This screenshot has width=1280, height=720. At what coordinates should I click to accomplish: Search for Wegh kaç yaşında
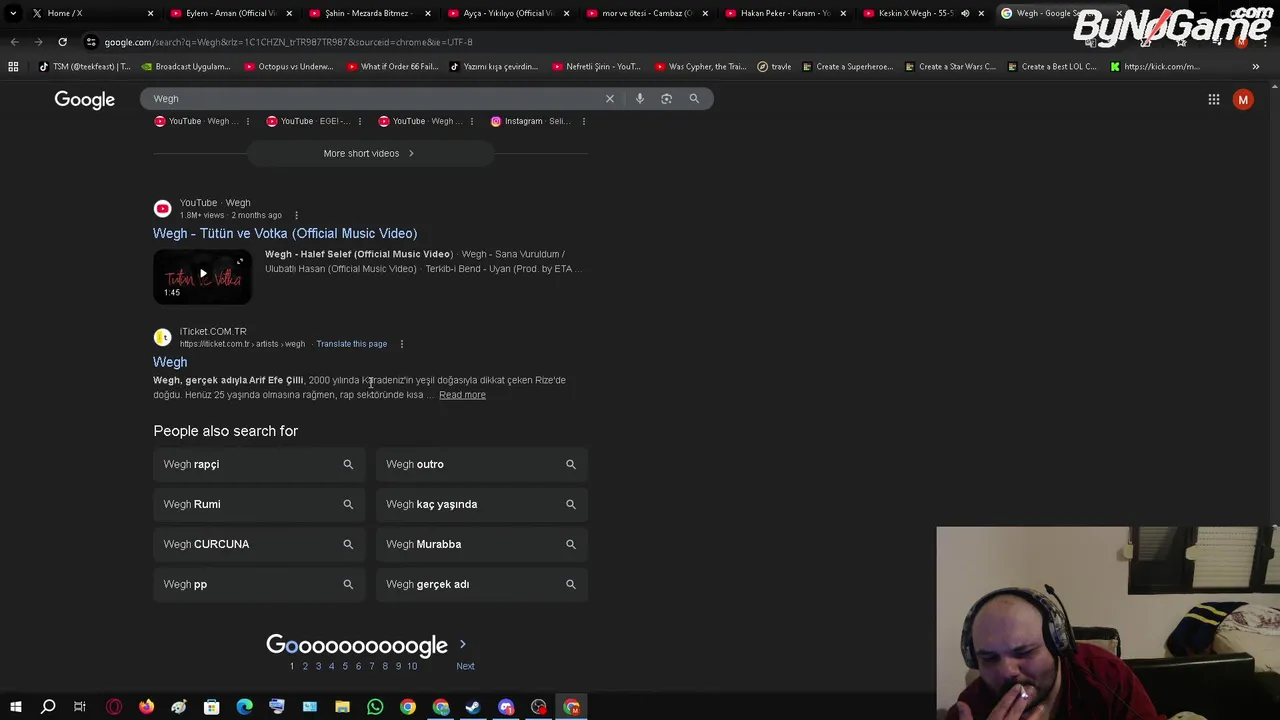coord(482,504)
